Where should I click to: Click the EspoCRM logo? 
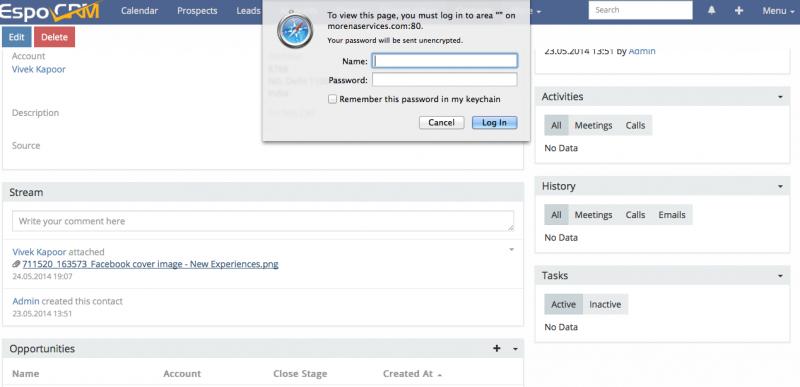49,11
